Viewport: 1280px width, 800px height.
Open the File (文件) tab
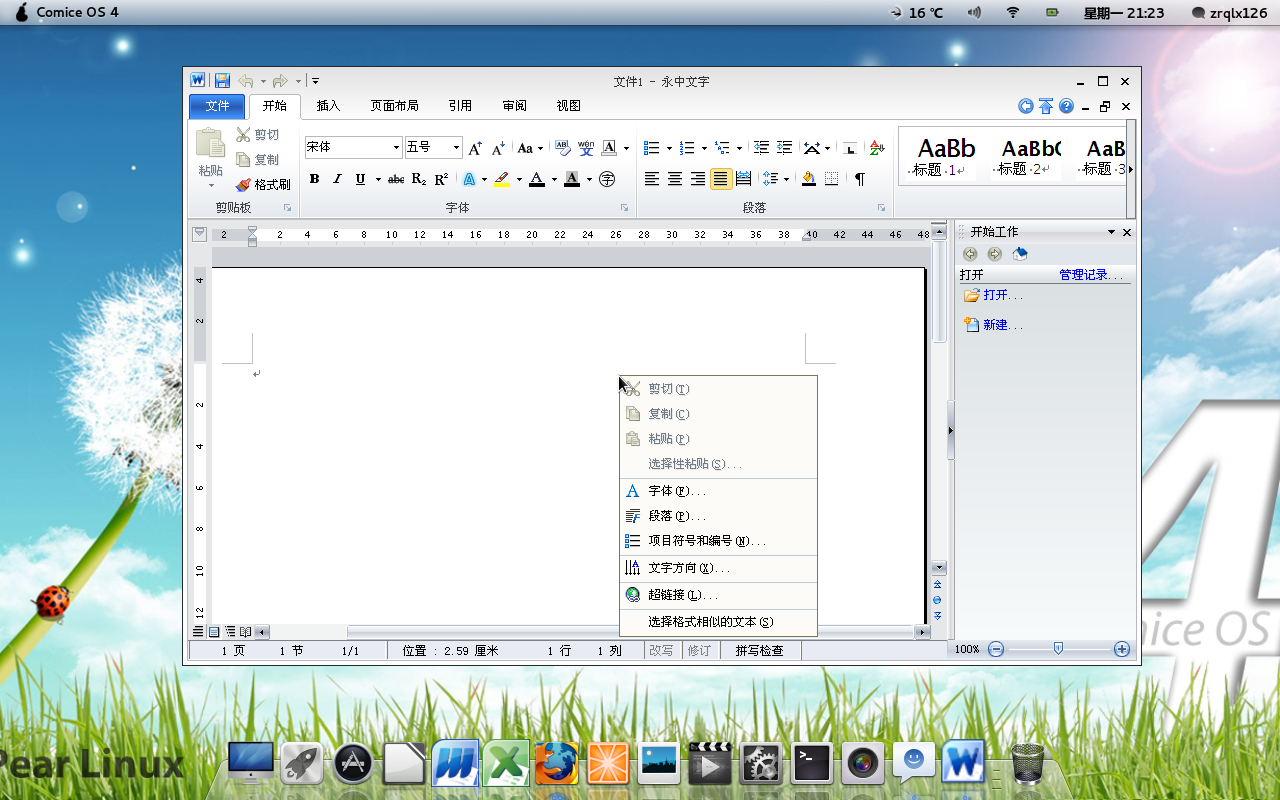coord(217,106)
